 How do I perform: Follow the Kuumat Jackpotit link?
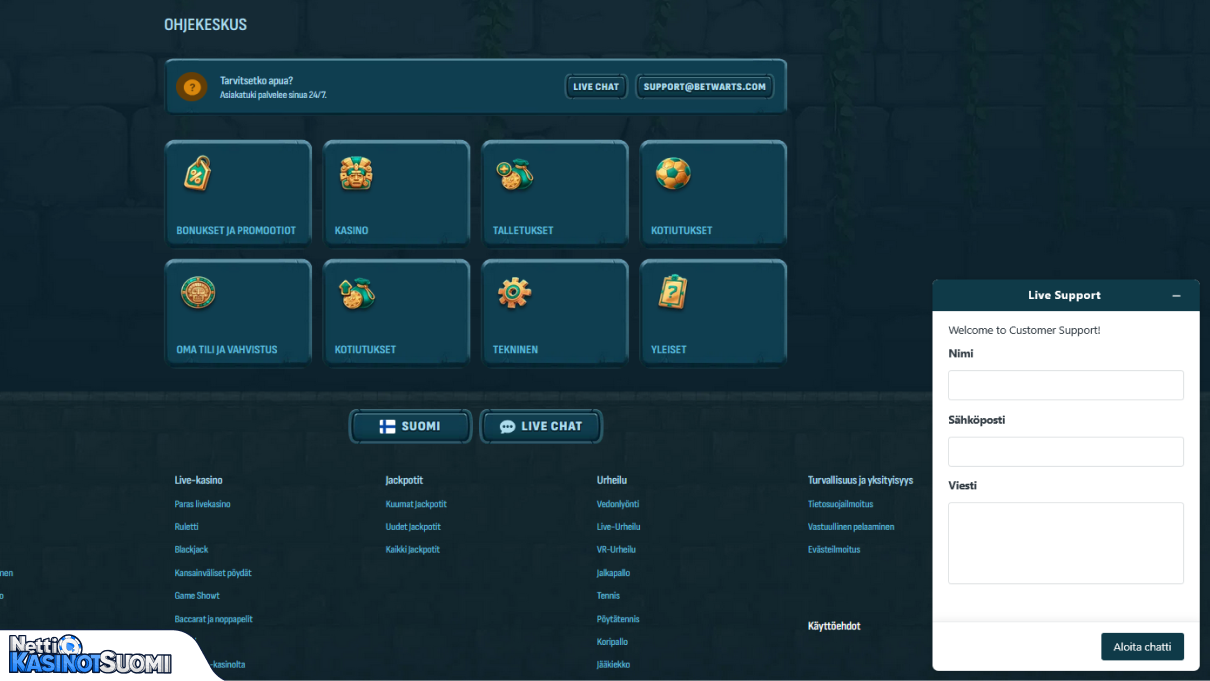click(x=416, y=504)
